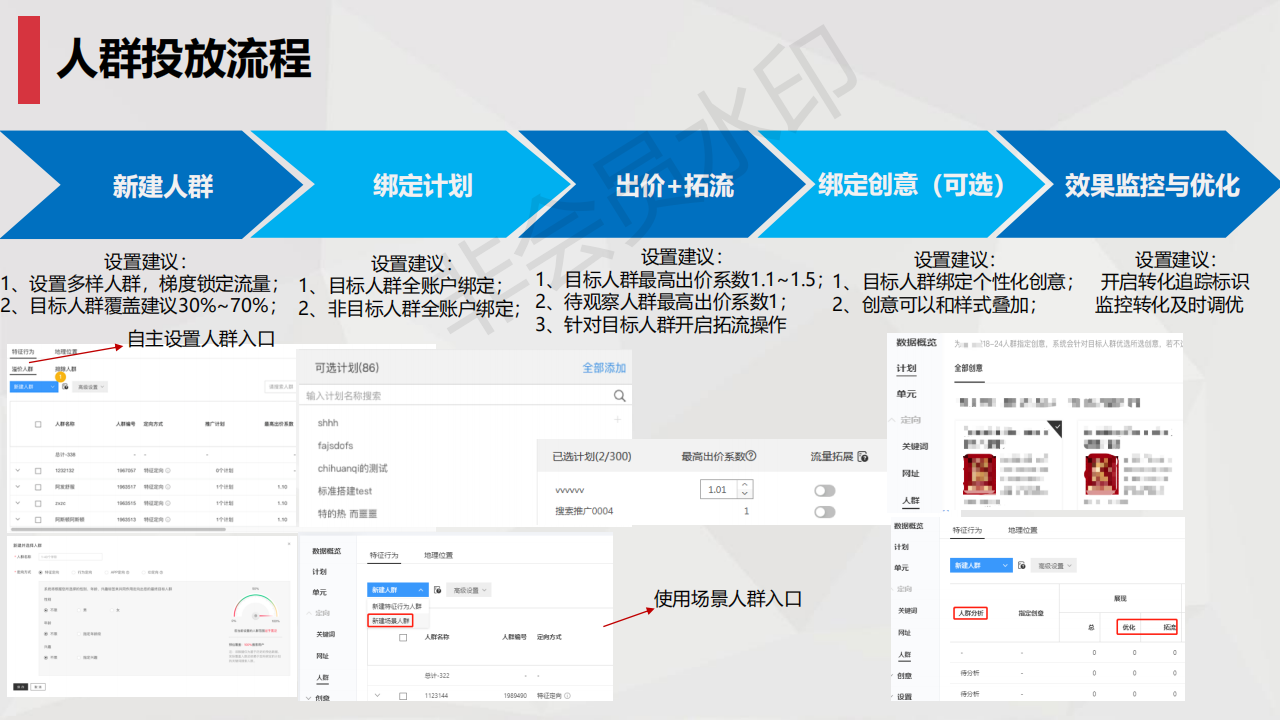Open 新建人群 dropdown in the 溢价人群 panel
Viewport: 1280px width, 720px height.
(34, 387)
